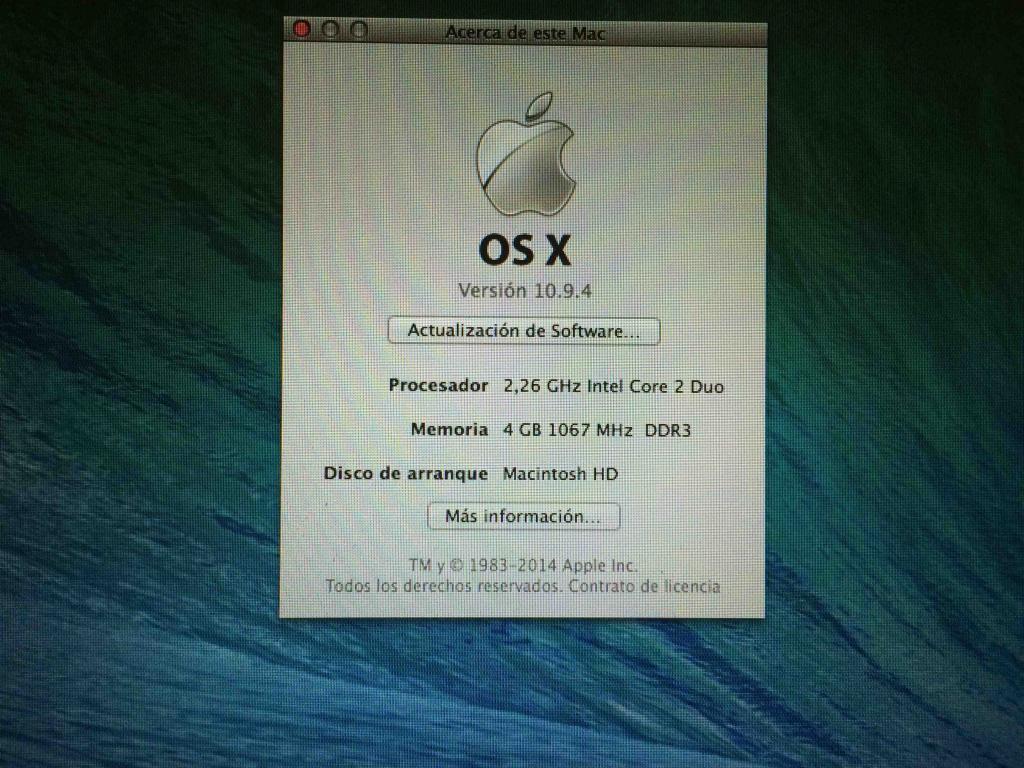Click the startup disk name Macintosh HD
This screenshot has height=768, width=1024.
click(560, 474)
